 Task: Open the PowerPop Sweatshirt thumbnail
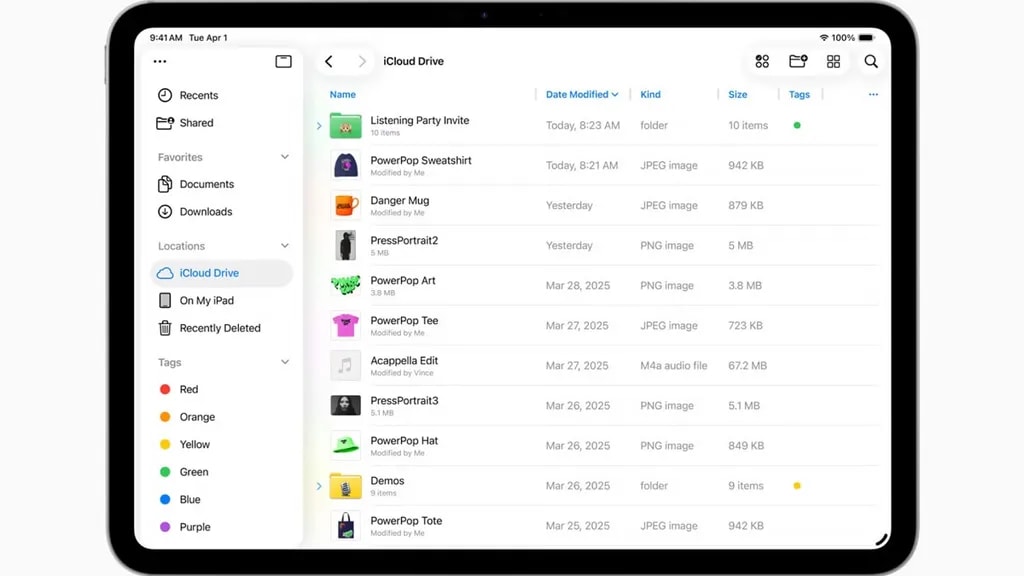coord(344,165)
